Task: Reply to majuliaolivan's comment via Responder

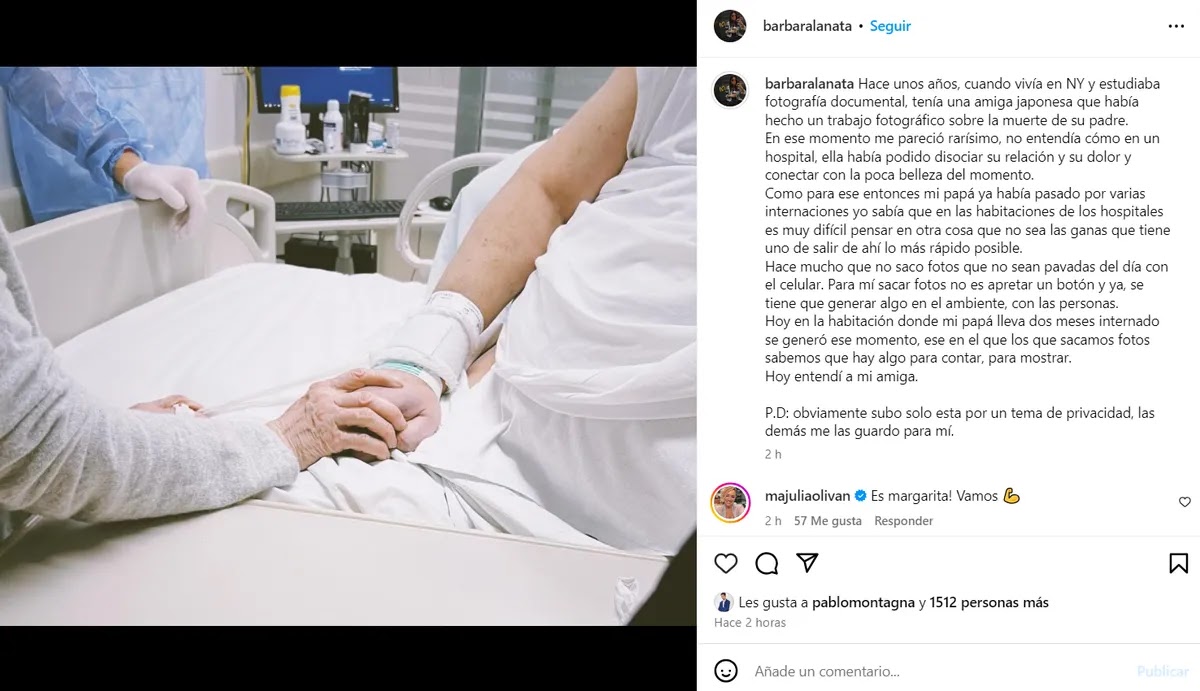Action: point(904,521)
